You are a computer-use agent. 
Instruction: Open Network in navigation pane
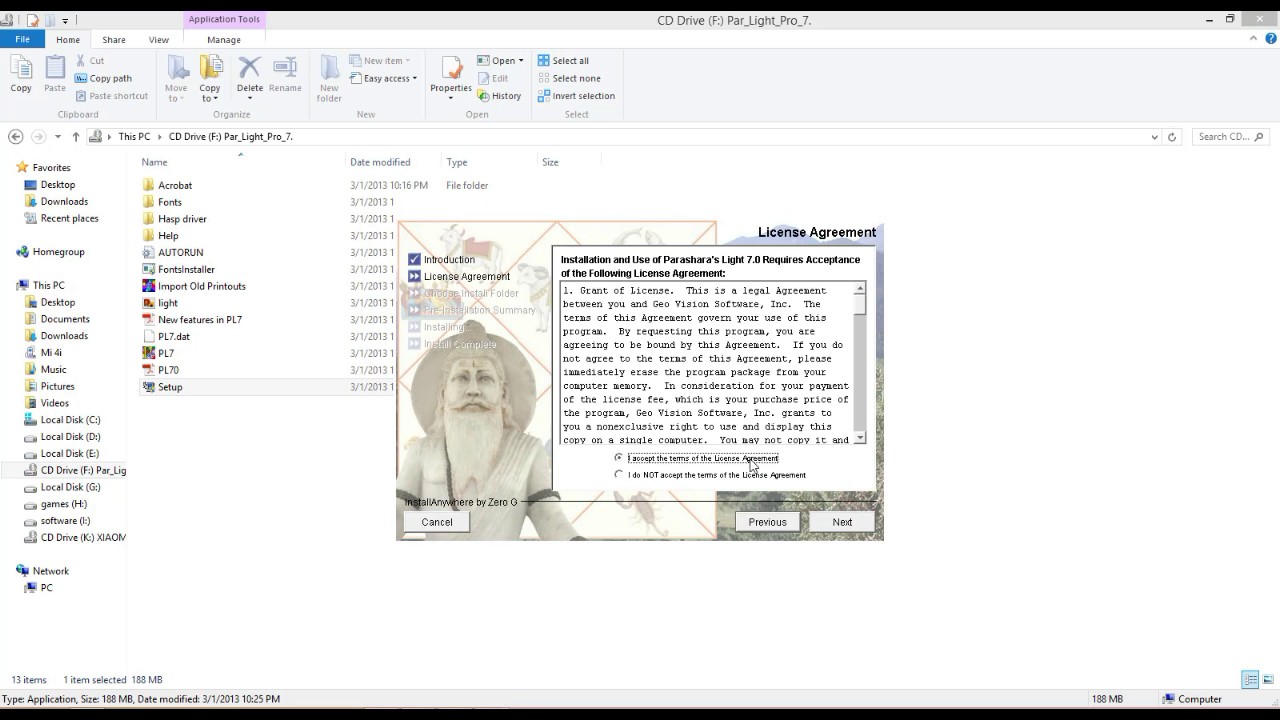pyautogui.click(x=50, y=571)
